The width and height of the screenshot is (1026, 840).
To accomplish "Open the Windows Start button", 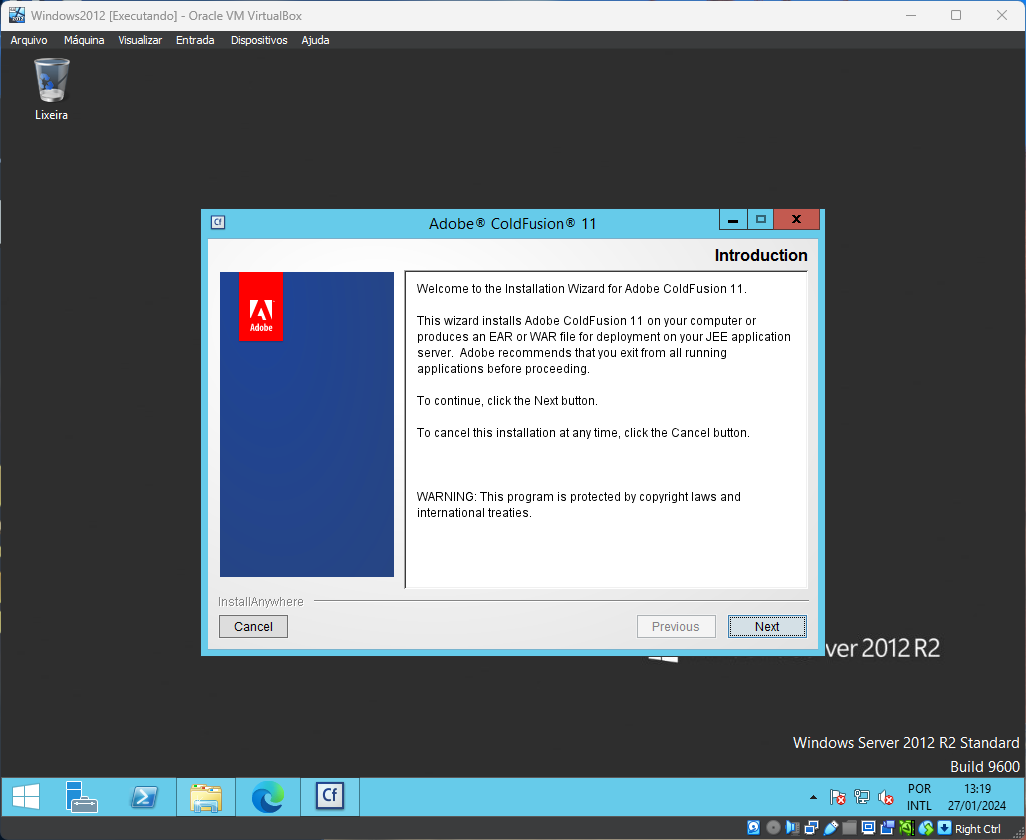I will (x=26, y=796).
